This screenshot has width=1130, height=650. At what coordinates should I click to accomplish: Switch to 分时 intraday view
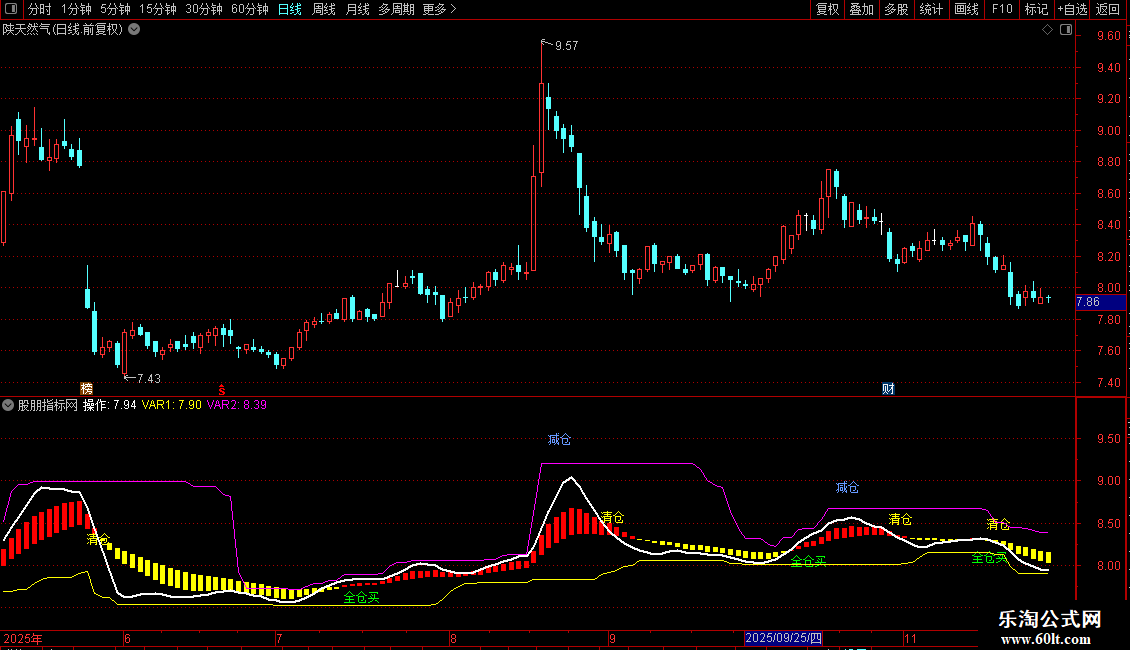pyautogui.click(x=40, y=9)
